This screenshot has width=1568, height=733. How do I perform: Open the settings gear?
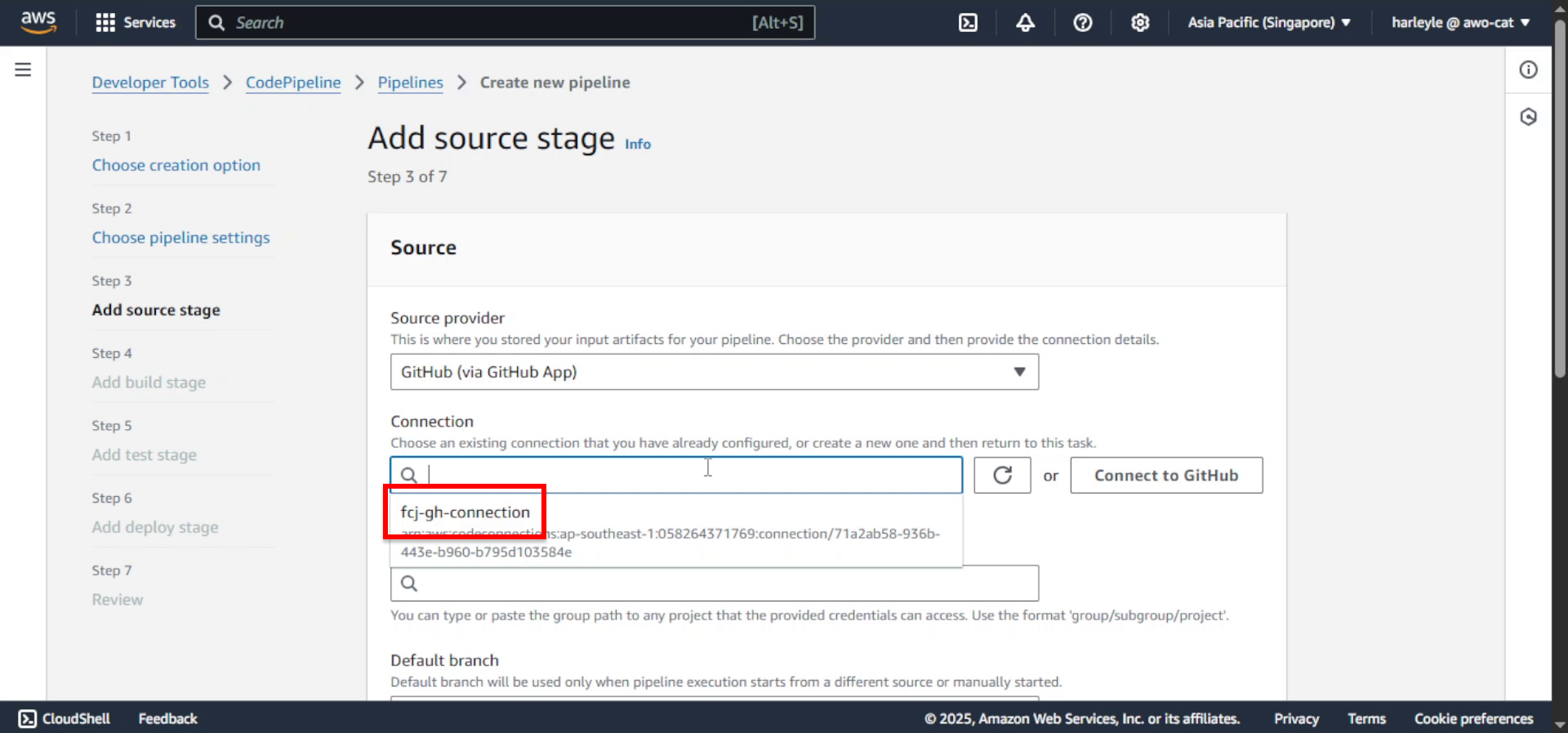point(1140,23)
